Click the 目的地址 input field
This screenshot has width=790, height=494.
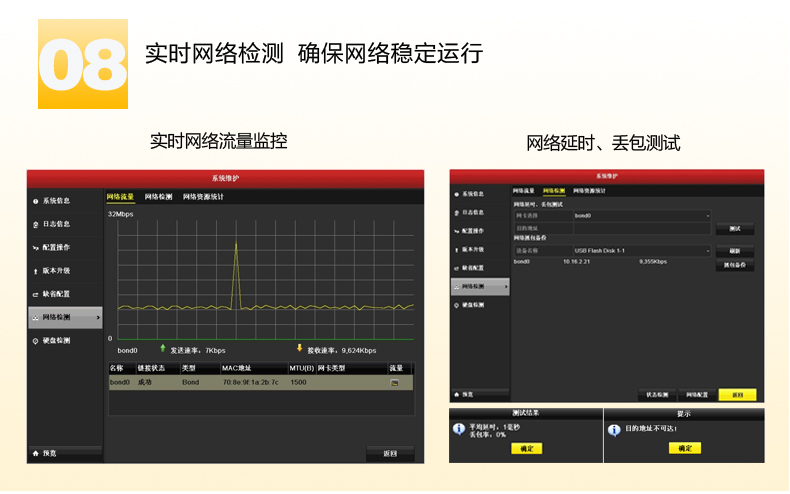[x=642, y=228]
